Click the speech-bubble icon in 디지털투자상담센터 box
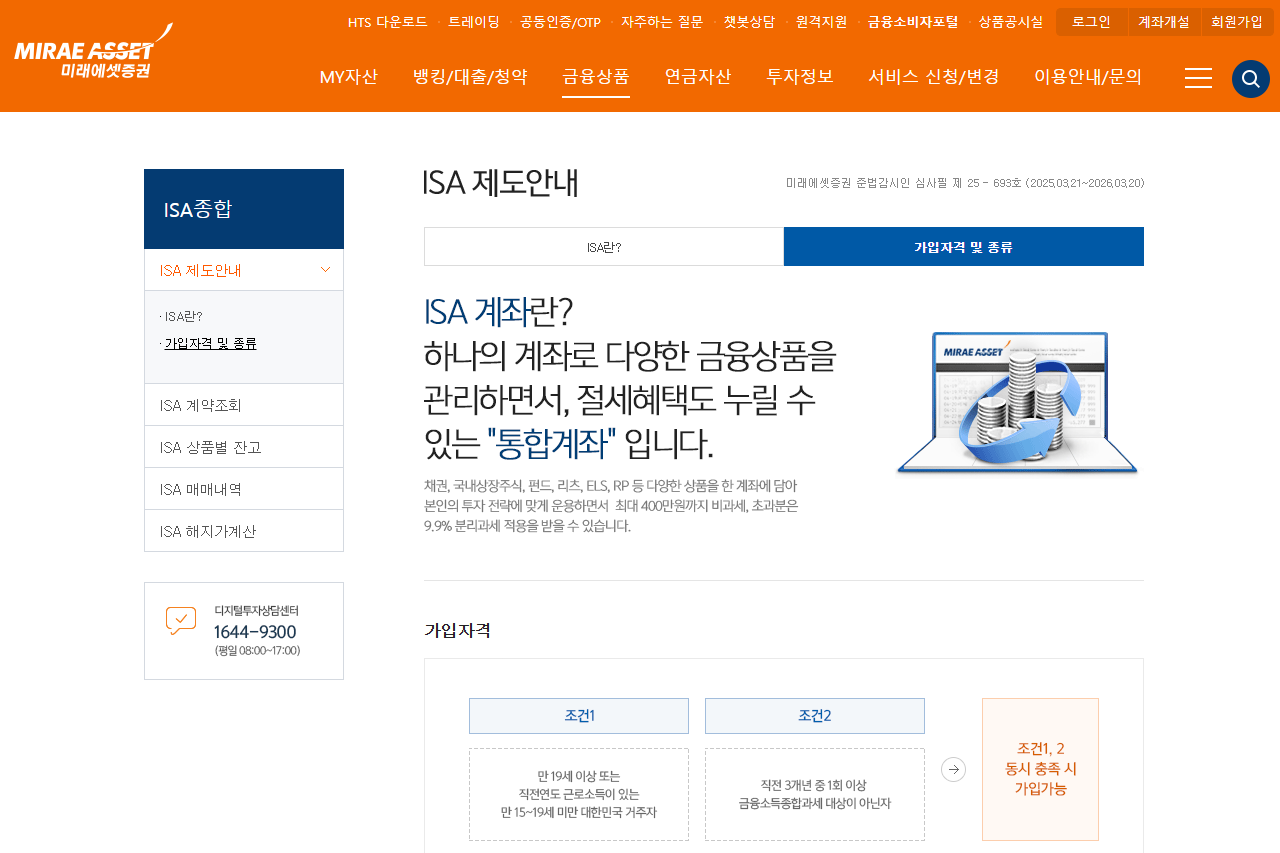 pos(180,621)
